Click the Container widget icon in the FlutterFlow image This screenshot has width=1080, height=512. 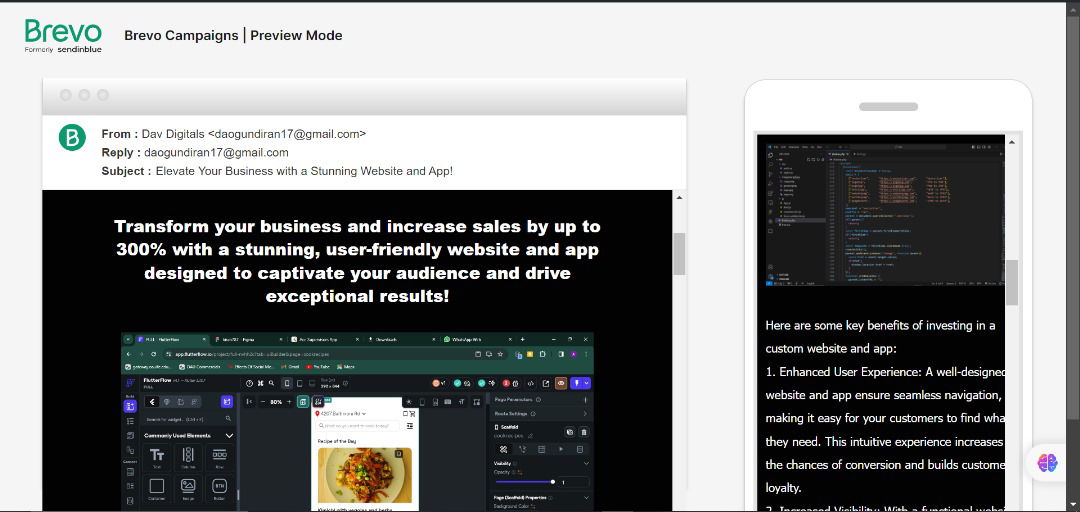click(157, 487)
